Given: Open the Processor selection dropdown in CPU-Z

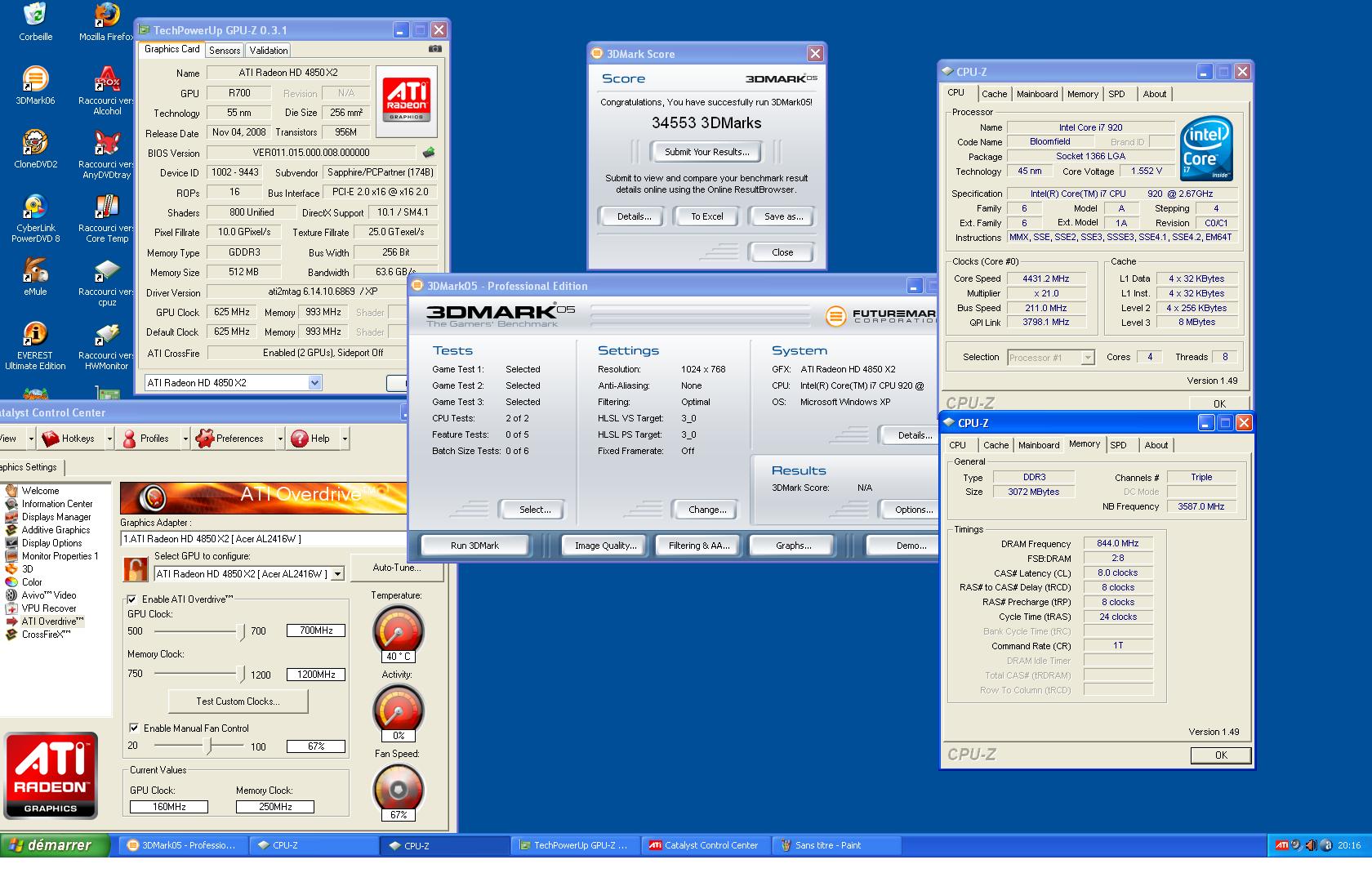Looking at the screenshot, I should pos(1087,358).
